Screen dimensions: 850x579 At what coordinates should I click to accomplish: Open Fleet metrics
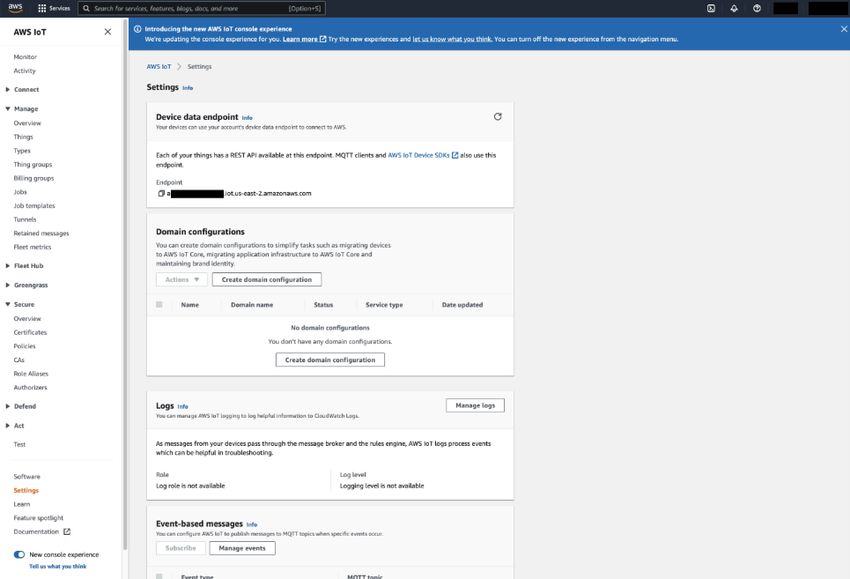point(33,247)
